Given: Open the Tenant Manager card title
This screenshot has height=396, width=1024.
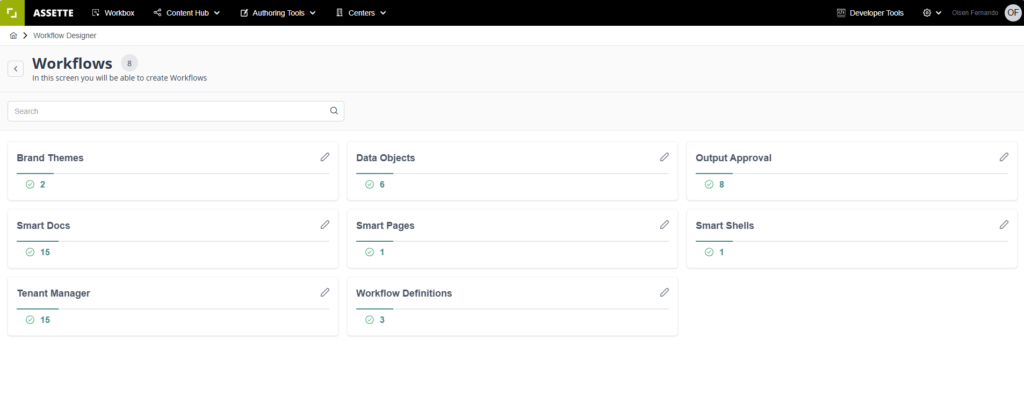Looking at the screenshot, I should 54,294.
